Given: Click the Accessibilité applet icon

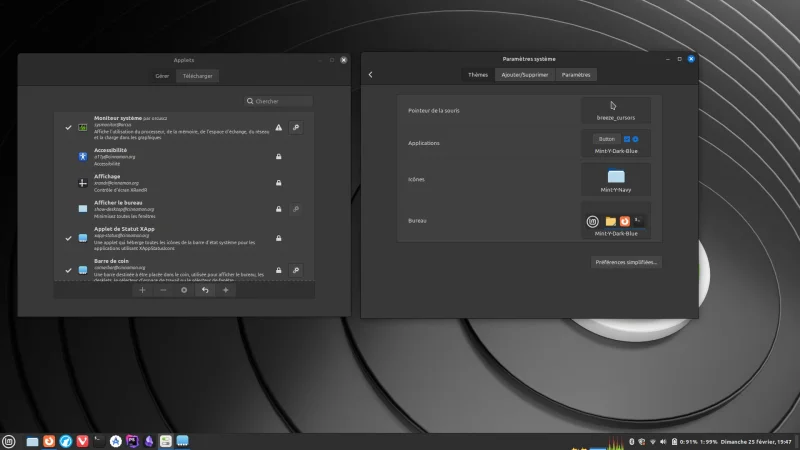Looking at the screenshot, I should (x=83, y=157).
